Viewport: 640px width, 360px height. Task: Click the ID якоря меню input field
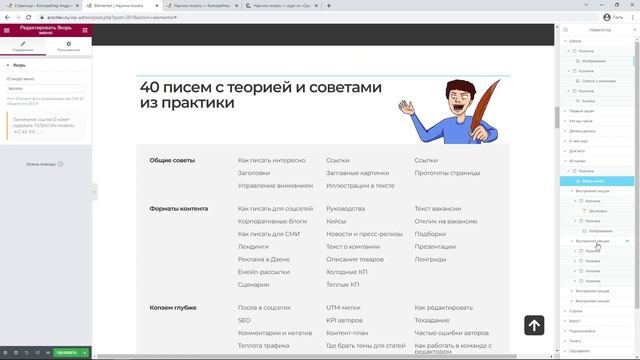(x=46, y=89)
